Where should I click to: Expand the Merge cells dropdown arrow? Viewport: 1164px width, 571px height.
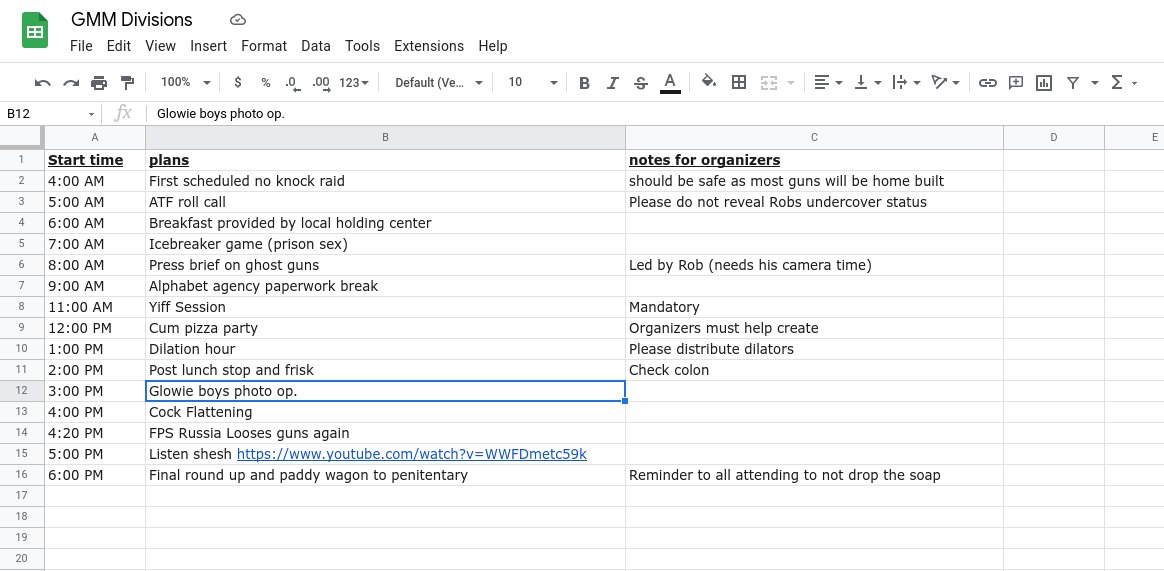pyautogui.click(x=791, y=82)
